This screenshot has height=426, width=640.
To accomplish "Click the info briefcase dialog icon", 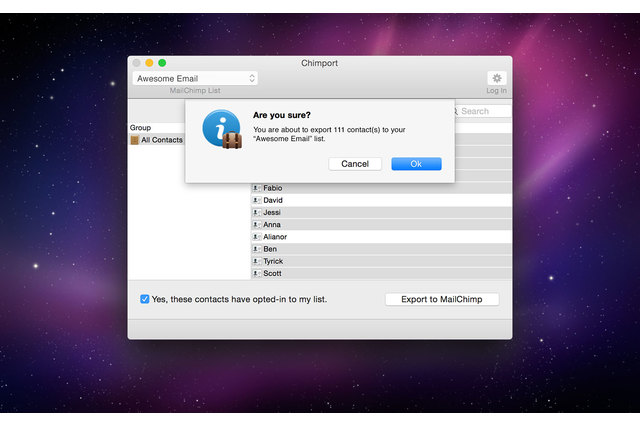I will [x=222, y=129].
